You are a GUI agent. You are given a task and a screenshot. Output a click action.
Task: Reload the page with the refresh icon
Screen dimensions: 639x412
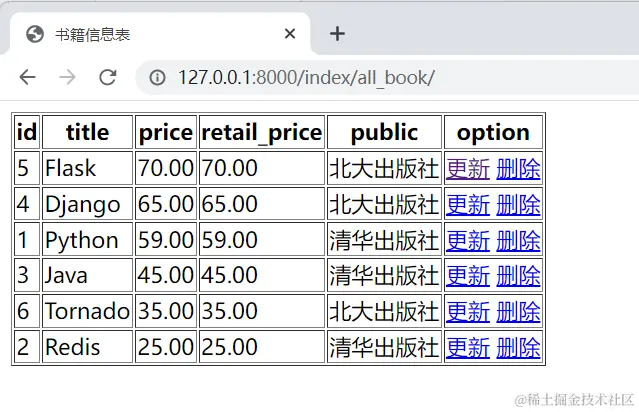tap(108, 77)
